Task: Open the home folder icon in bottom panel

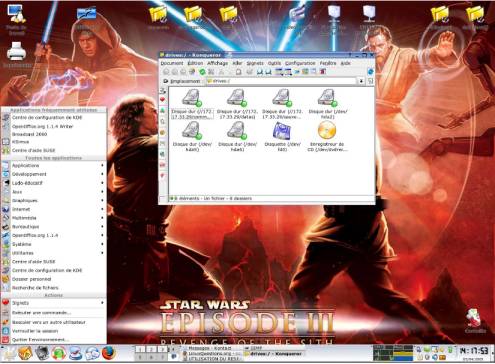Action: tap(25, 353)
